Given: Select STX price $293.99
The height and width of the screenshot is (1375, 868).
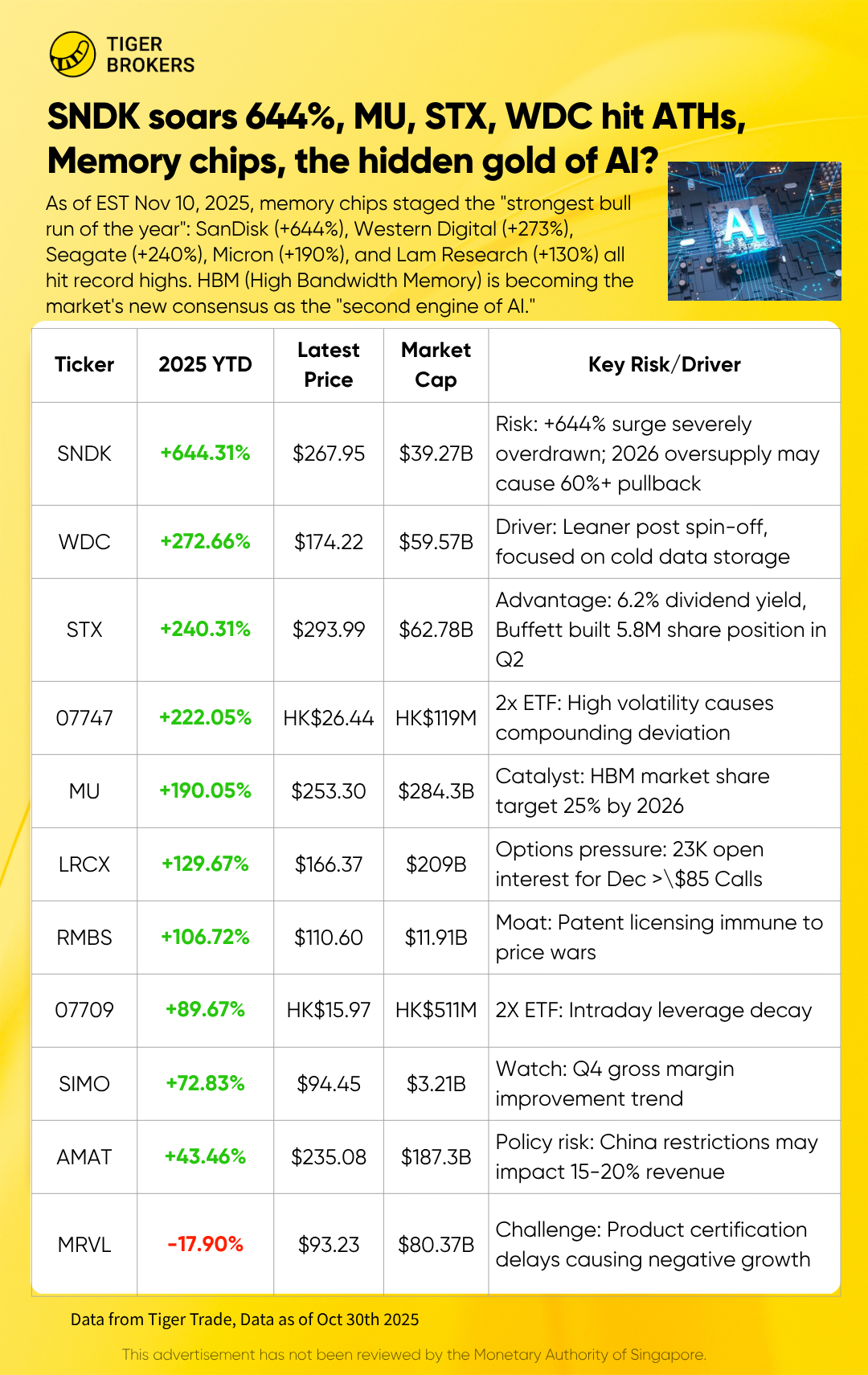Looking at the screenshot, I should coord(329,630).
